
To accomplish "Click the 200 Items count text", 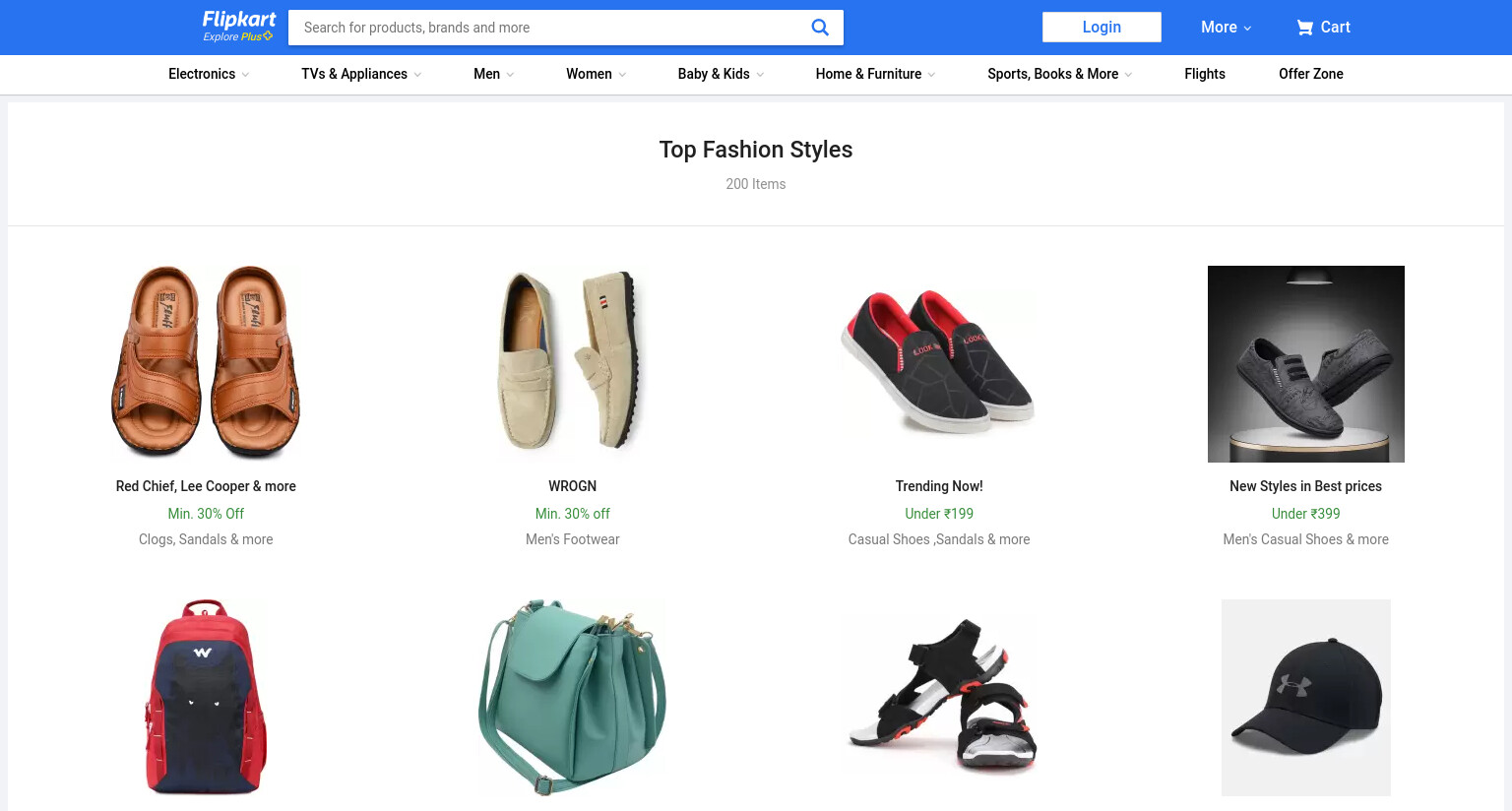I will tap(756, 184).
